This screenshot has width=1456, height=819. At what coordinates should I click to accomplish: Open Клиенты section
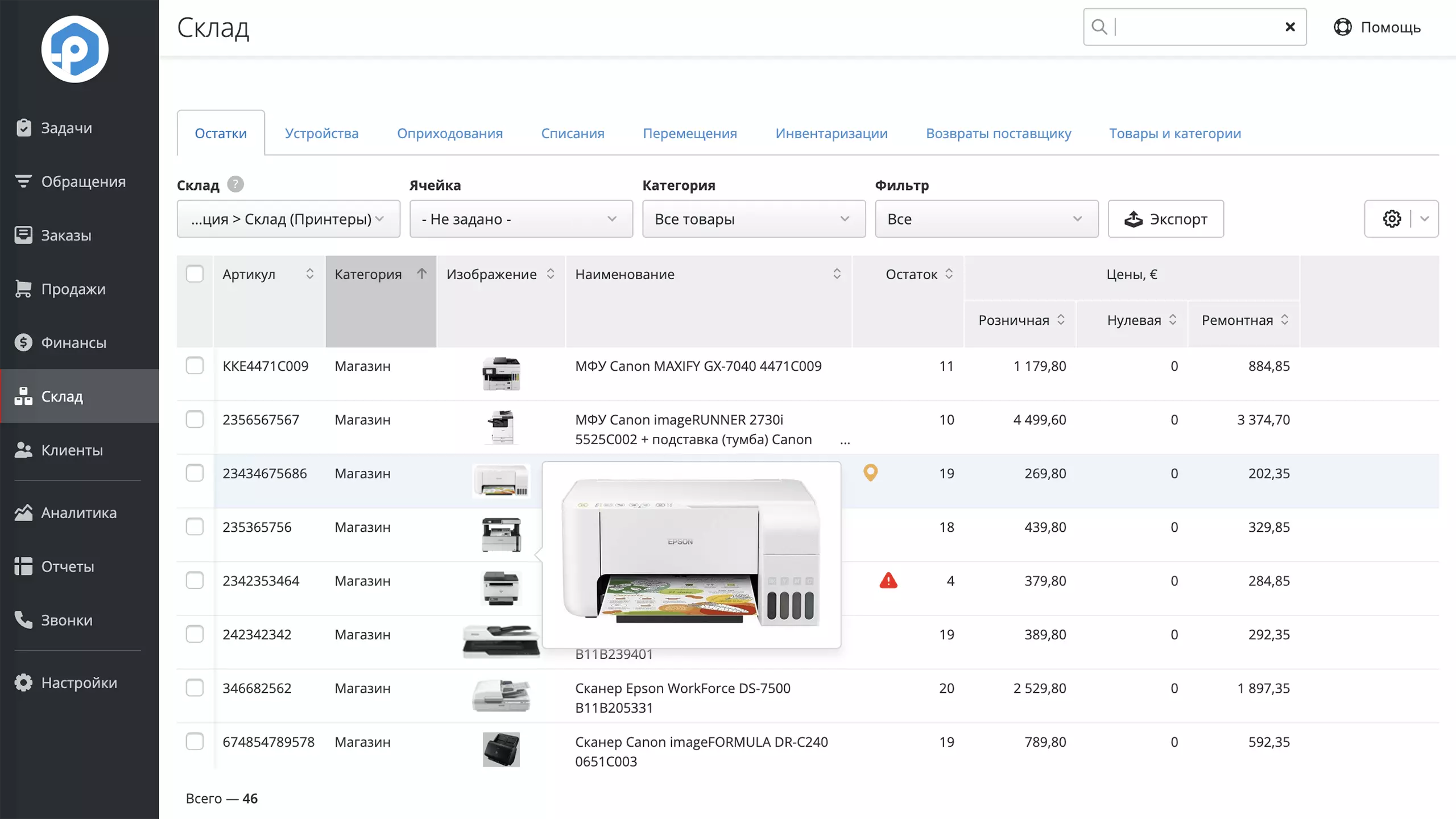coord(79,450)
